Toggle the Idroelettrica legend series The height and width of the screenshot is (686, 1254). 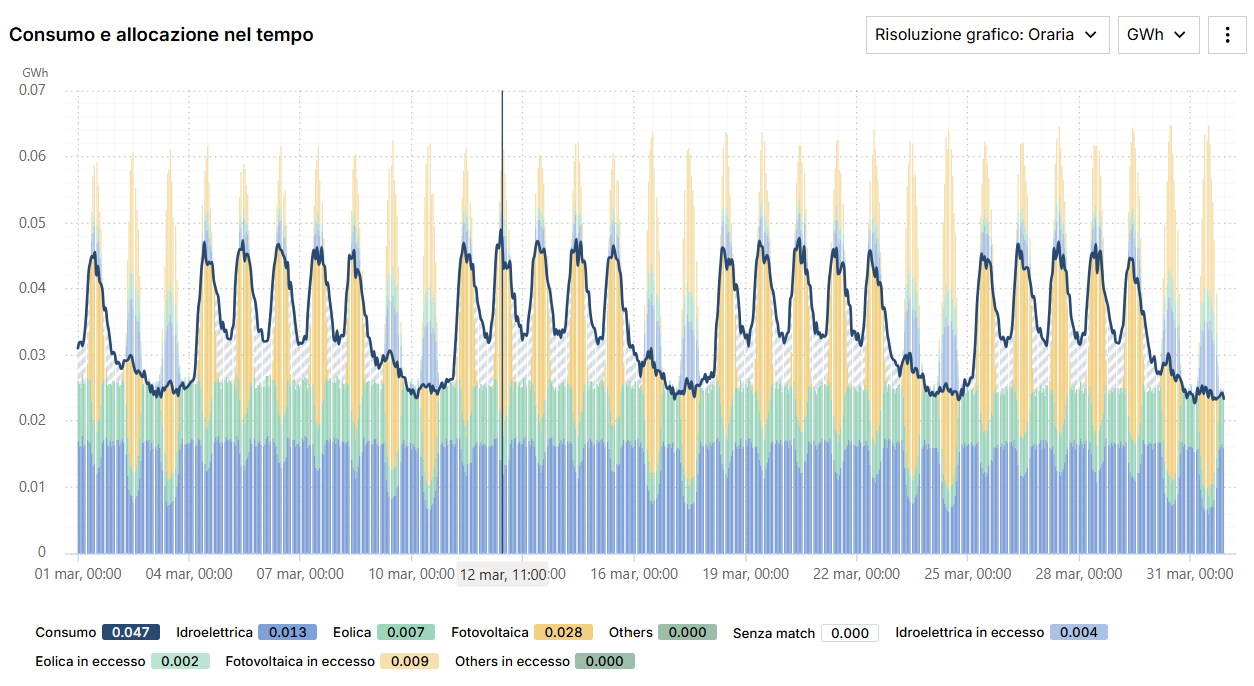pos(246,632)
